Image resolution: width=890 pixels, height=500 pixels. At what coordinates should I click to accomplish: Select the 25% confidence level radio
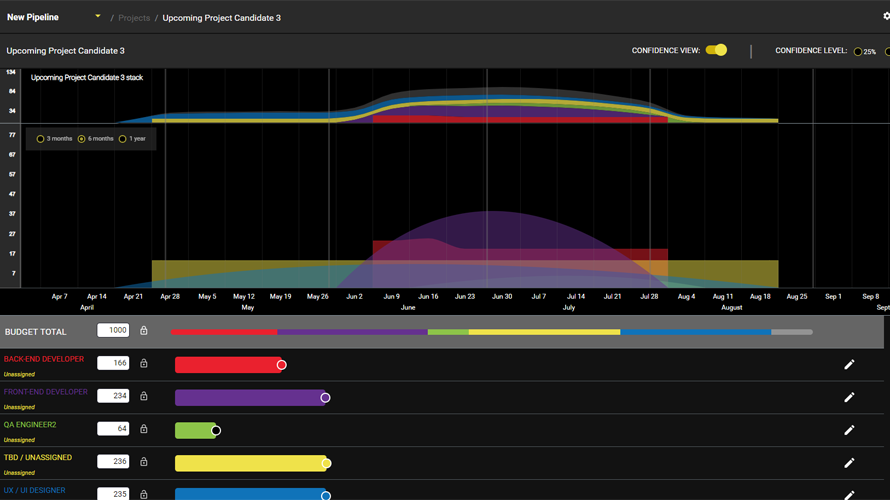tap(858, 52)
